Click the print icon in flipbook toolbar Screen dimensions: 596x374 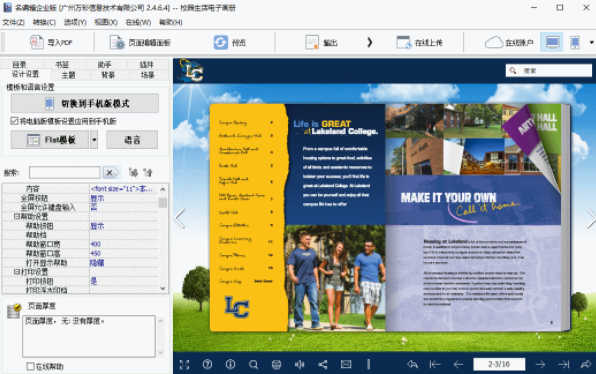click(276, 364)
